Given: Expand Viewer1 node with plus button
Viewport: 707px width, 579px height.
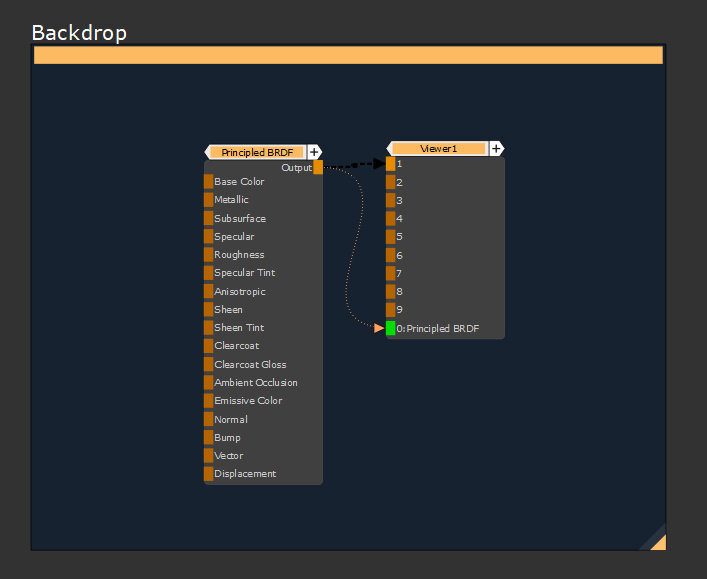Looking at the screenshot, I should point(496,149).
